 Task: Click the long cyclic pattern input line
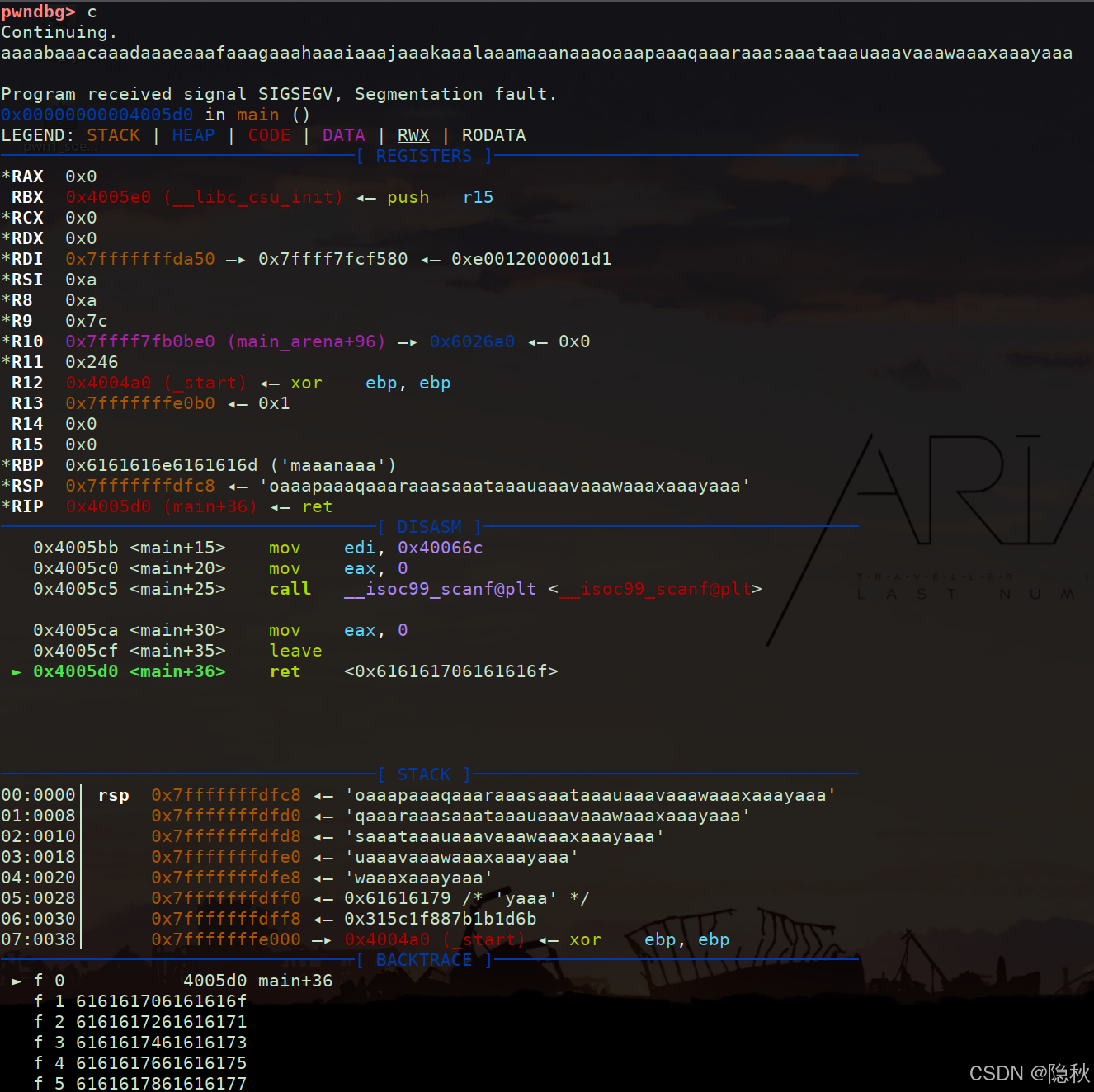click(x=536, y=53)
